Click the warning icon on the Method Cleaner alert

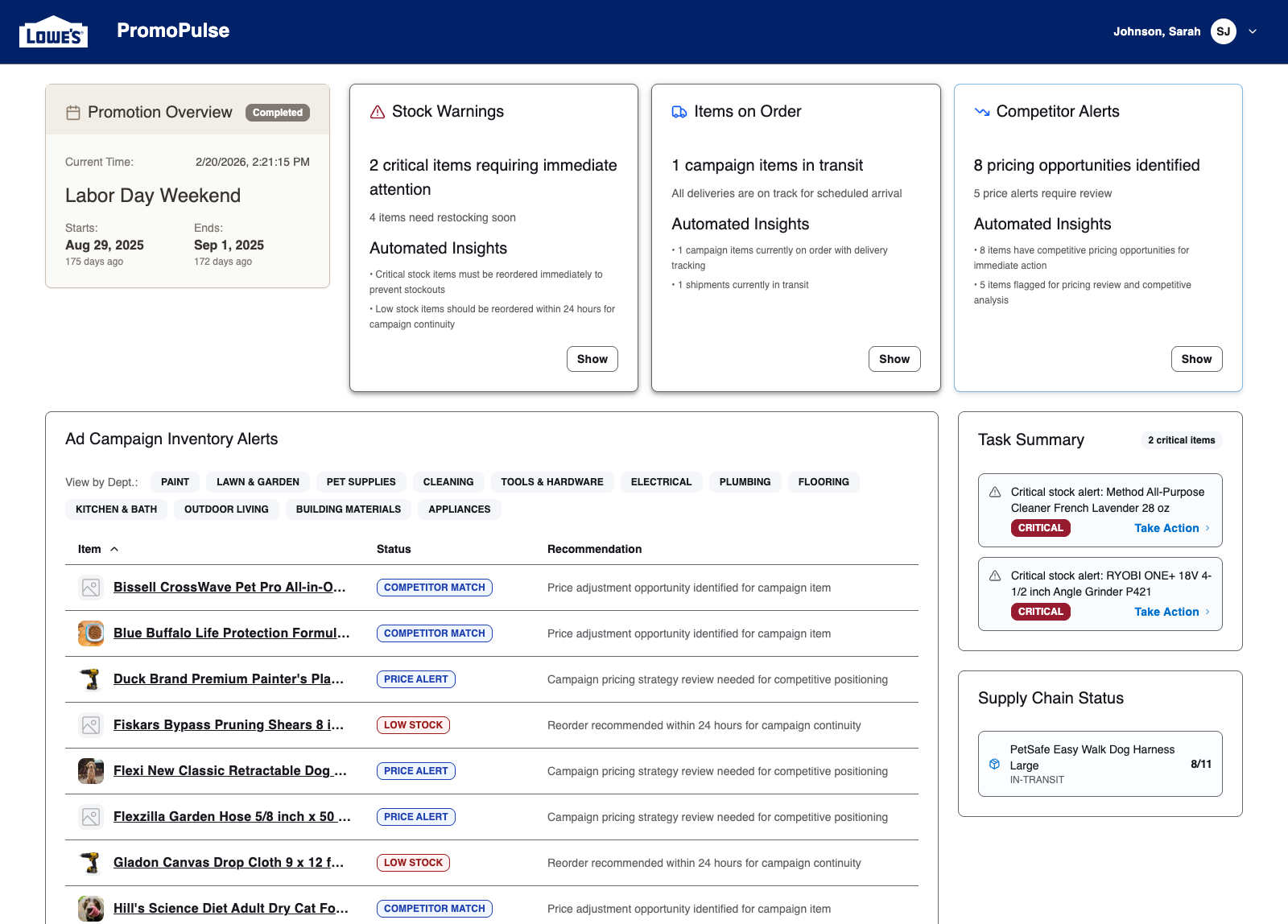(995, 492)
